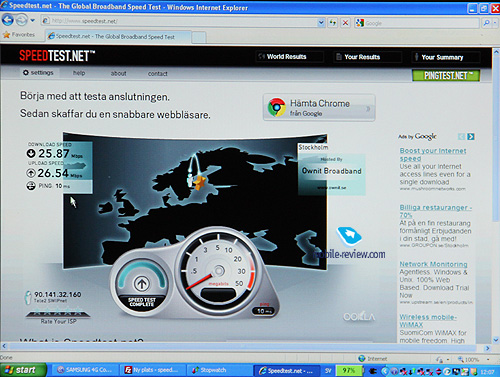Click the Ownit Broadband host name
The image size is (500, 377).
tap(332, 171)
